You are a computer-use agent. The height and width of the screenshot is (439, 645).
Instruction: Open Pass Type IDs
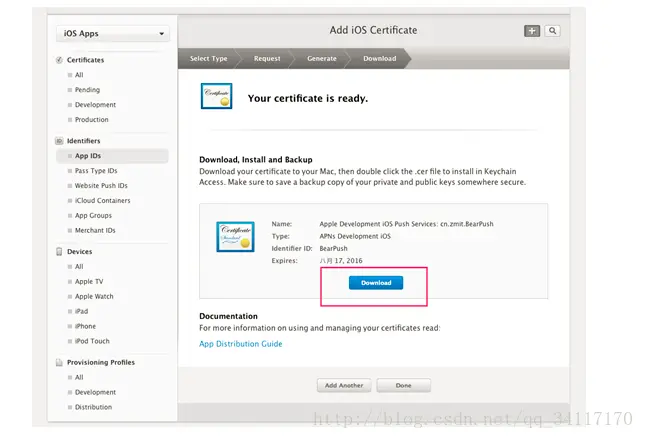point(96,171)
